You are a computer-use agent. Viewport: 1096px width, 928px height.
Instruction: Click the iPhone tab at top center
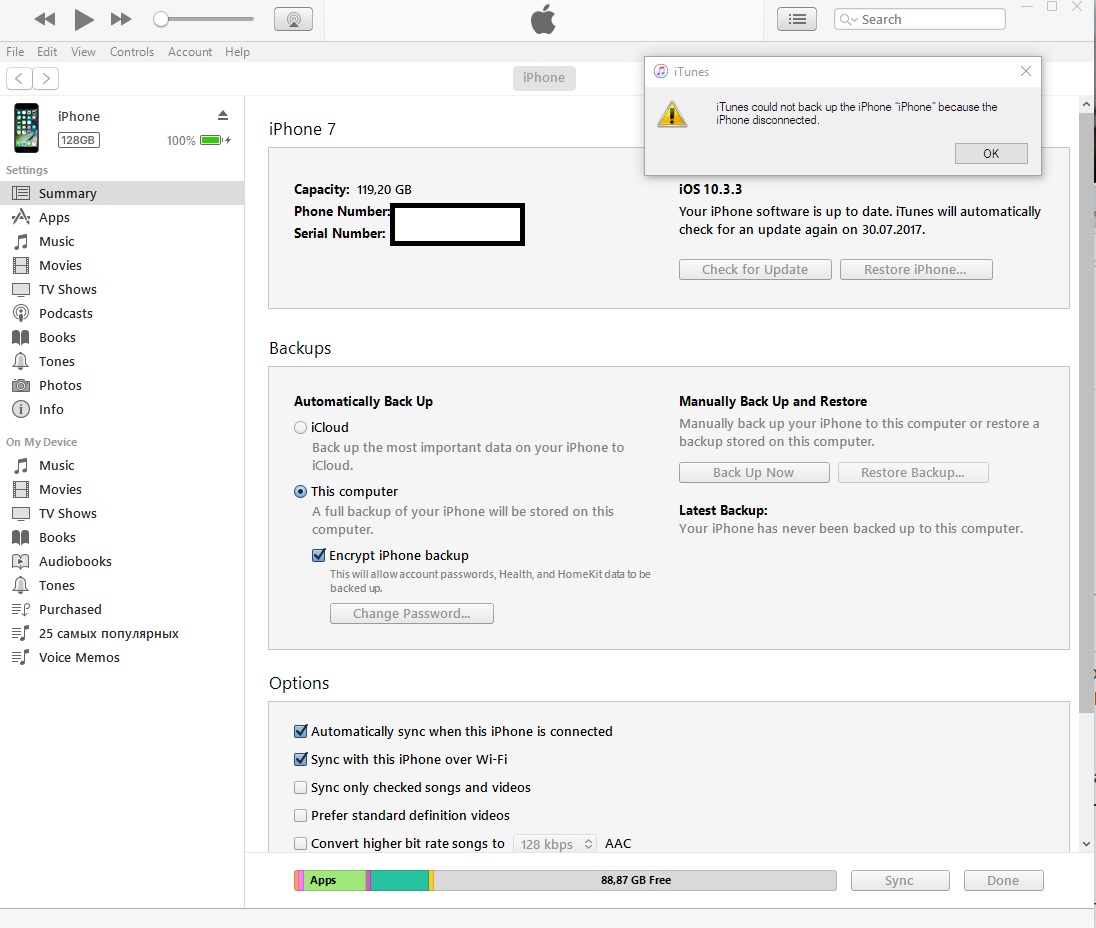544,78
